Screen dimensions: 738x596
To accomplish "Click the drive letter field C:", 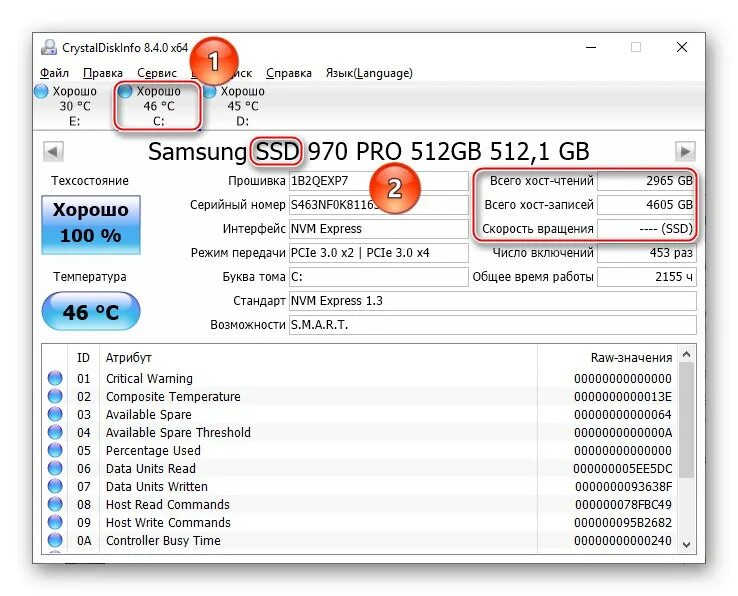I will (378, 277).
